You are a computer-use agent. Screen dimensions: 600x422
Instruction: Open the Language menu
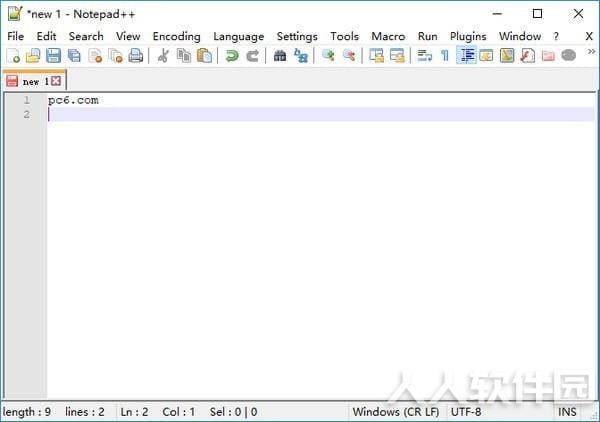point(239,36)
